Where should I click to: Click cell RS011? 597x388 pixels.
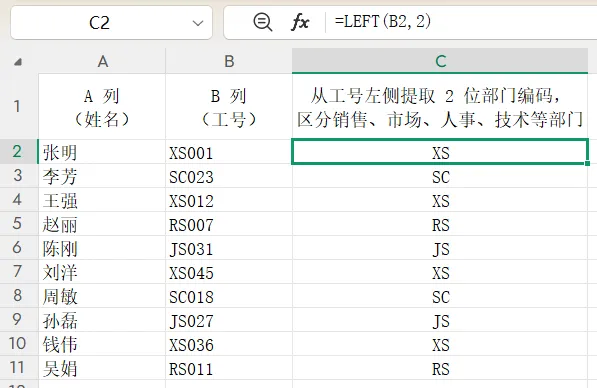click(x=229, y=368)
